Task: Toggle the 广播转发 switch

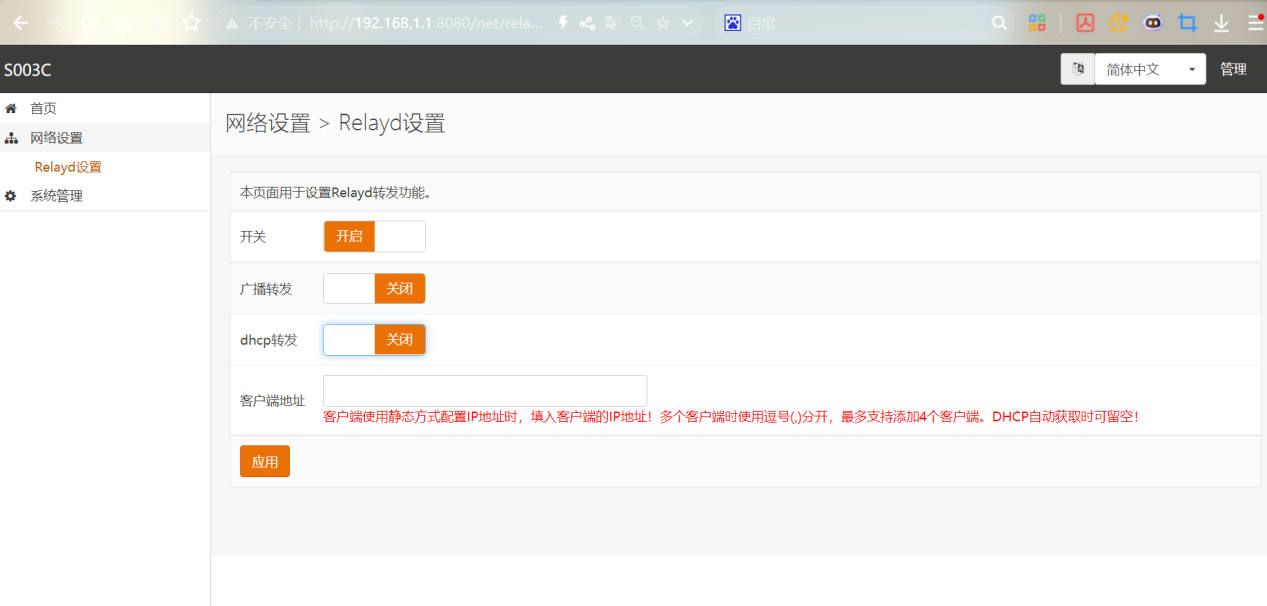Action: point(374,289)
